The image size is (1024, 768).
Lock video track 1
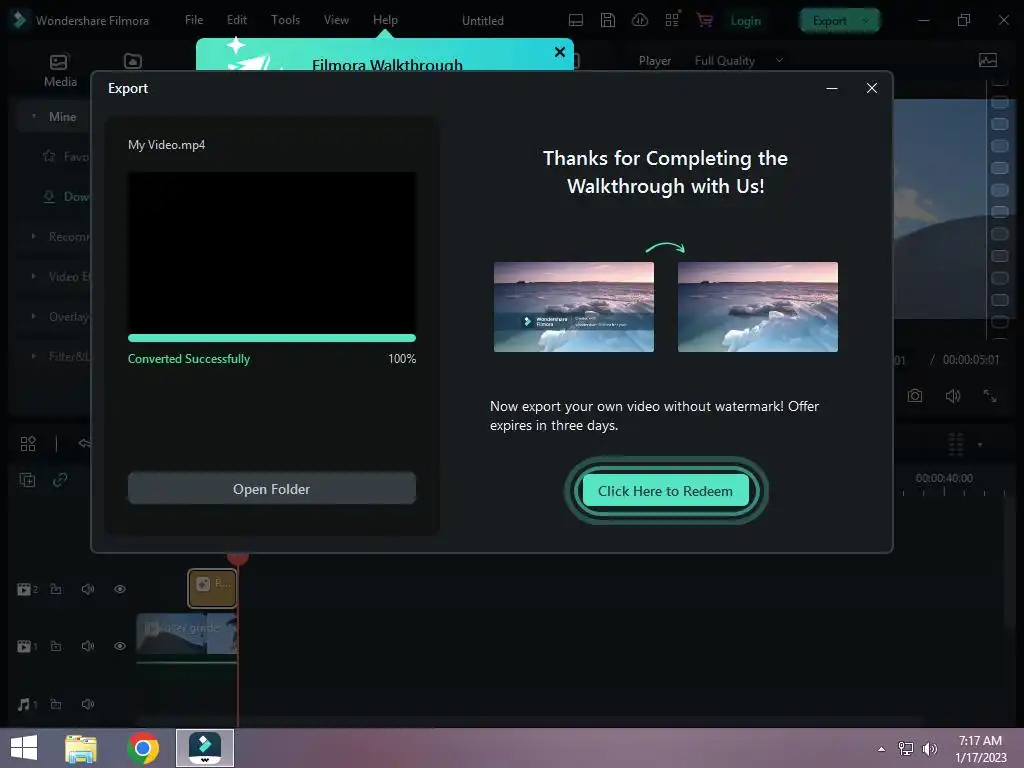(56, 646)
